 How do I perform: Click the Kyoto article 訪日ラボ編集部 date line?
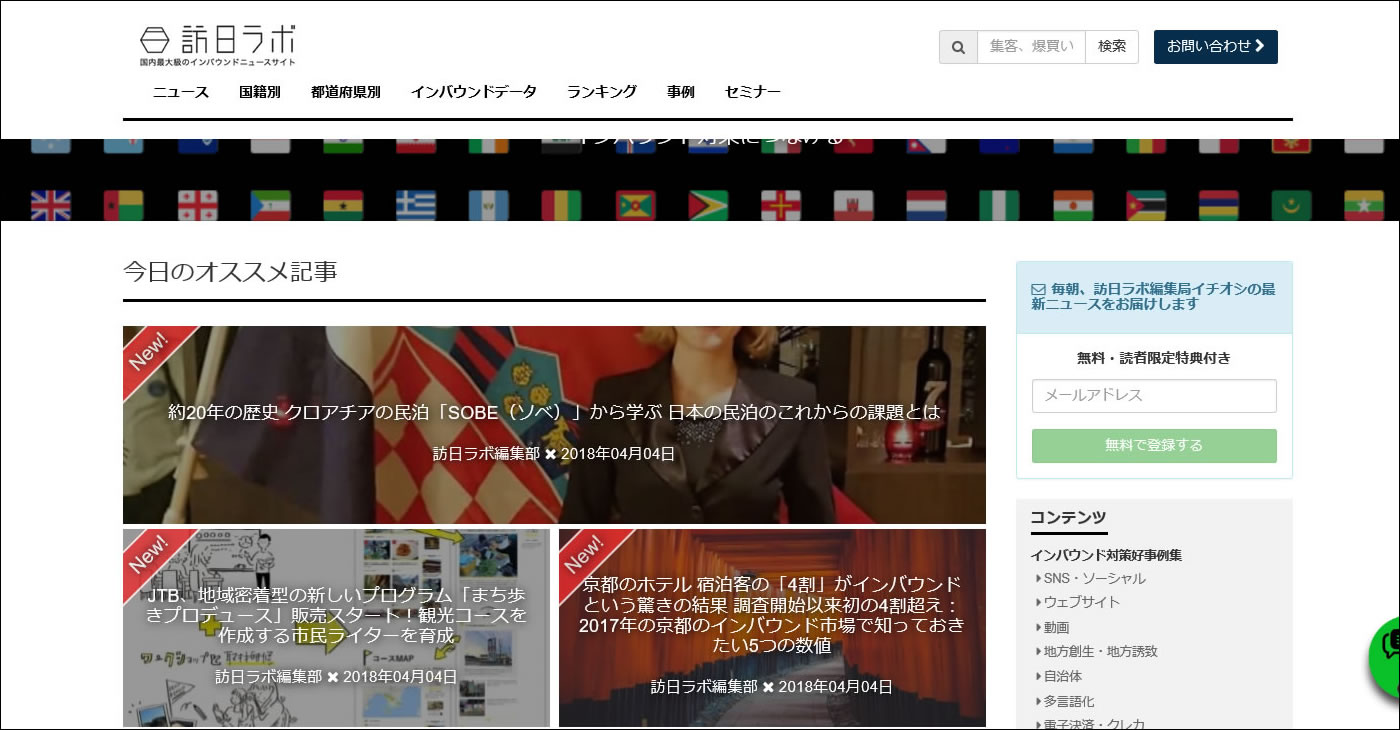(772, 687)
